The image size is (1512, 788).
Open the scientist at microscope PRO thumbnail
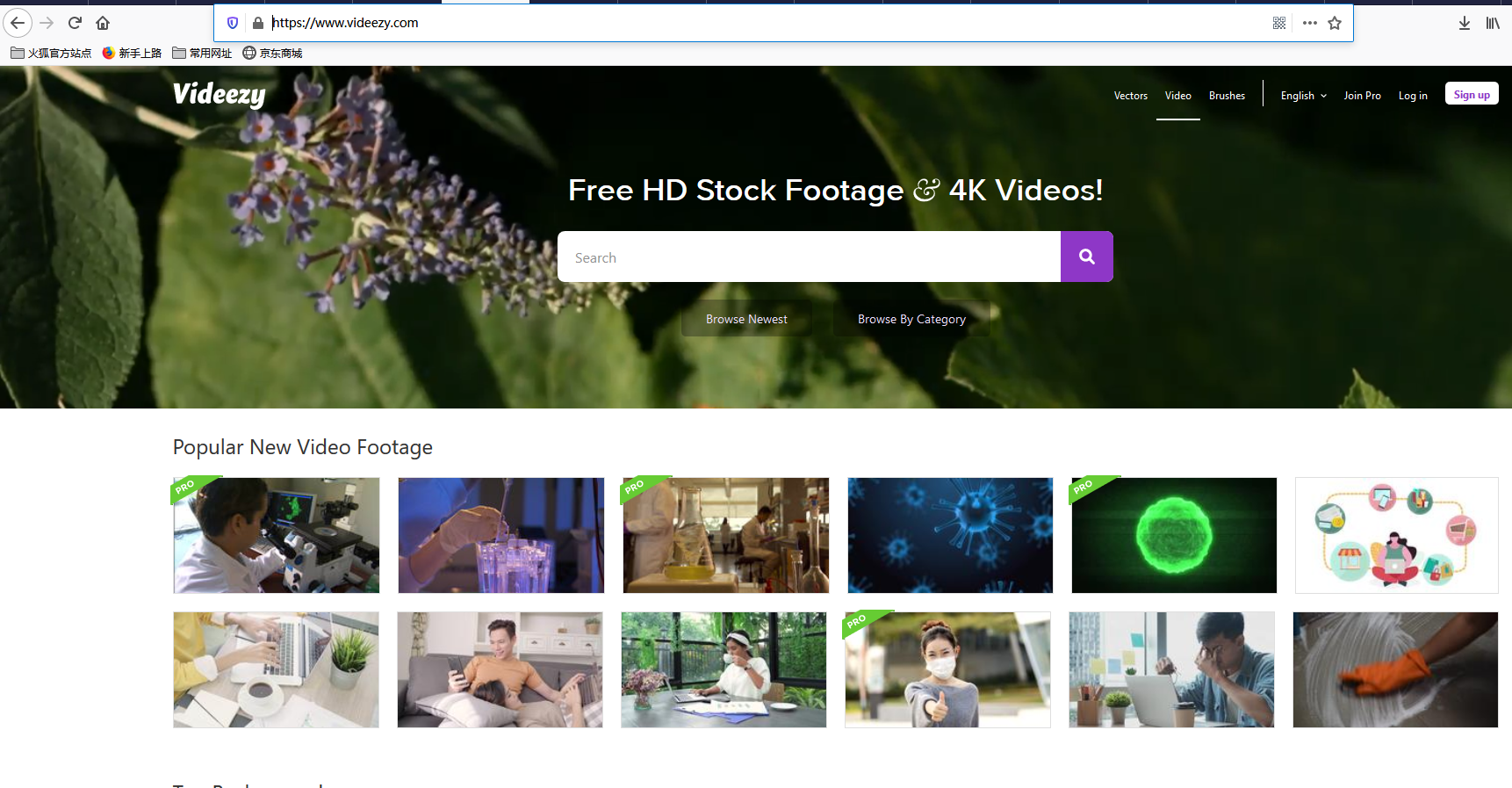tap(277, 535)
